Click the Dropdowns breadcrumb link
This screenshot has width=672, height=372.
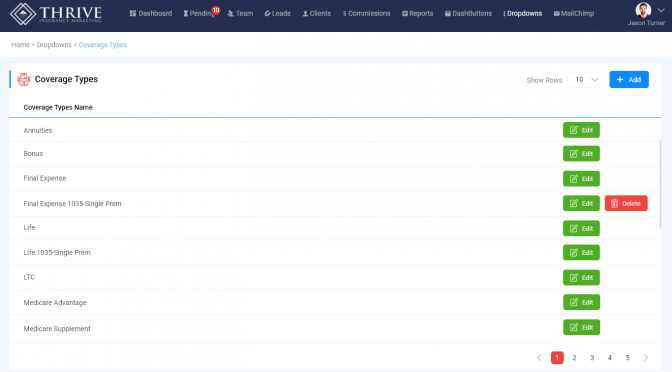click(x=54, y=45)
